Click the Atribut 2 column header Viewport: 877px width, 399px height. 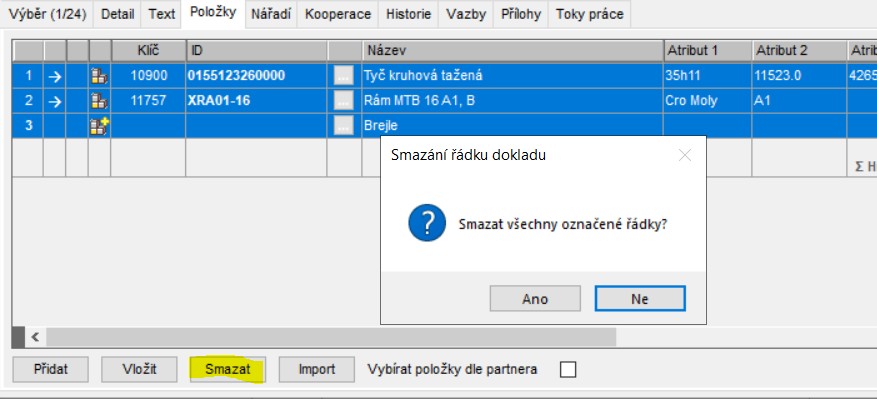pos(800,51)
